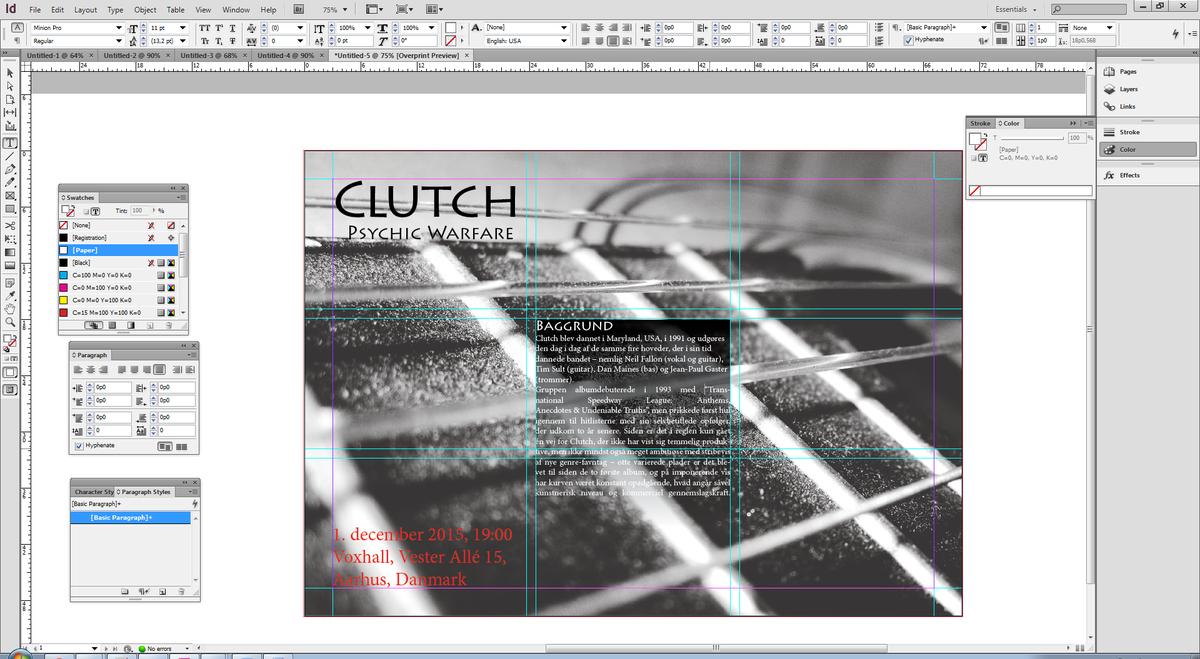The image size is (1200, 659).
Task: Select the [Black] swatch
Action: coord(118,262)
